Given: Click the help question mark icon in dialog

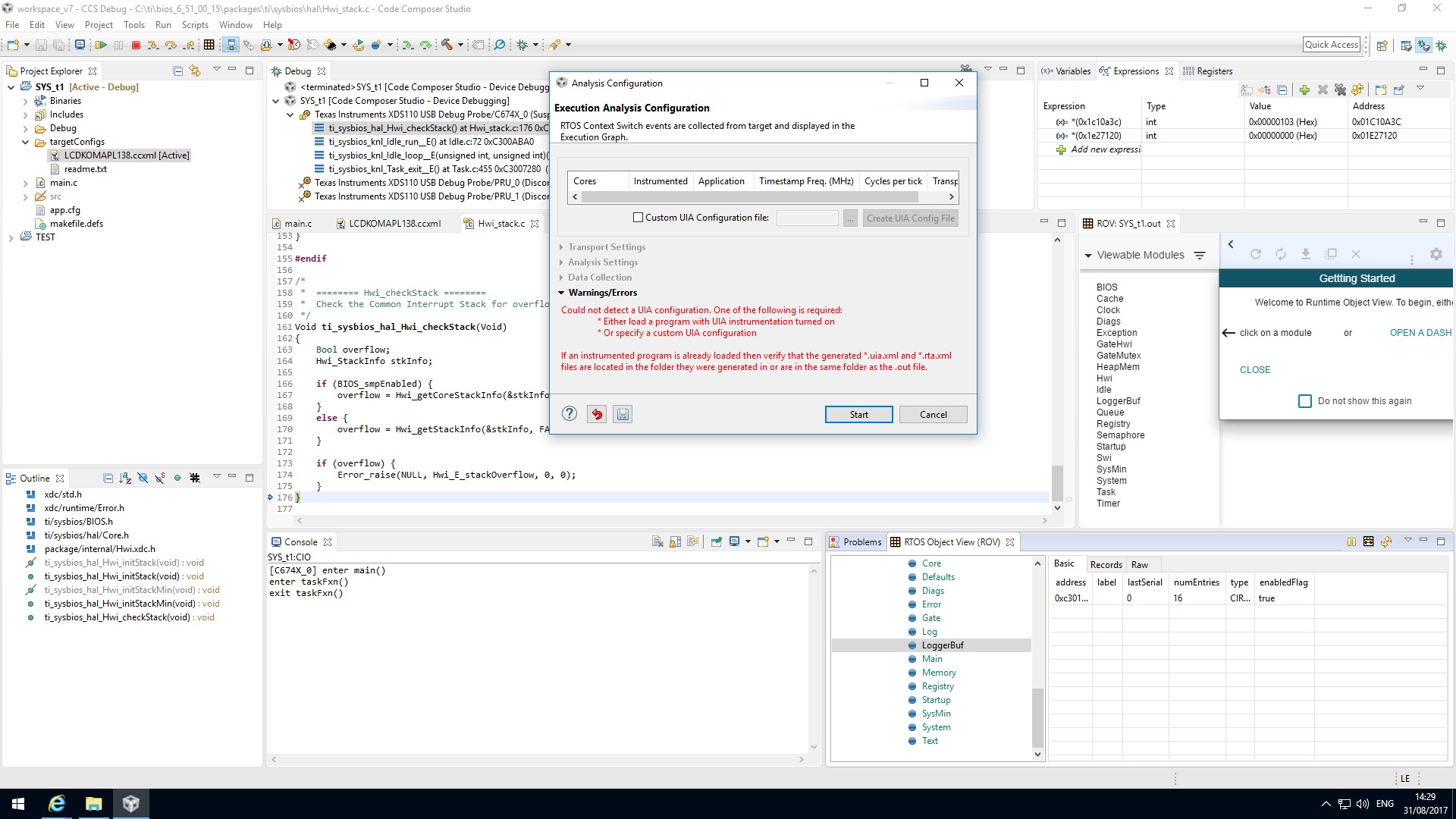Looking at the screenshot, I should tap(570, 414).
